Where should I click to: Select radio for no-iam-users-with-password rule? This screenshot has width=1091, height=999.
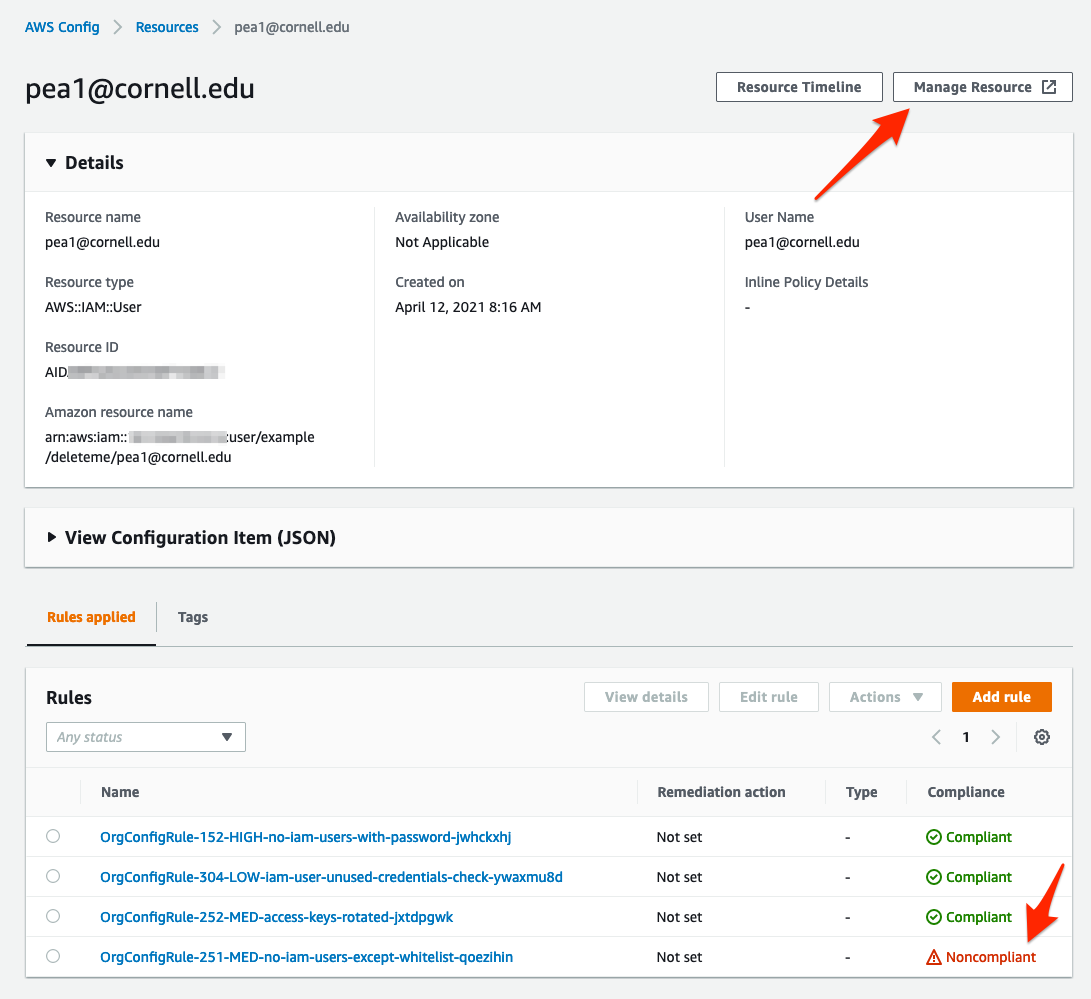(53, 836)
